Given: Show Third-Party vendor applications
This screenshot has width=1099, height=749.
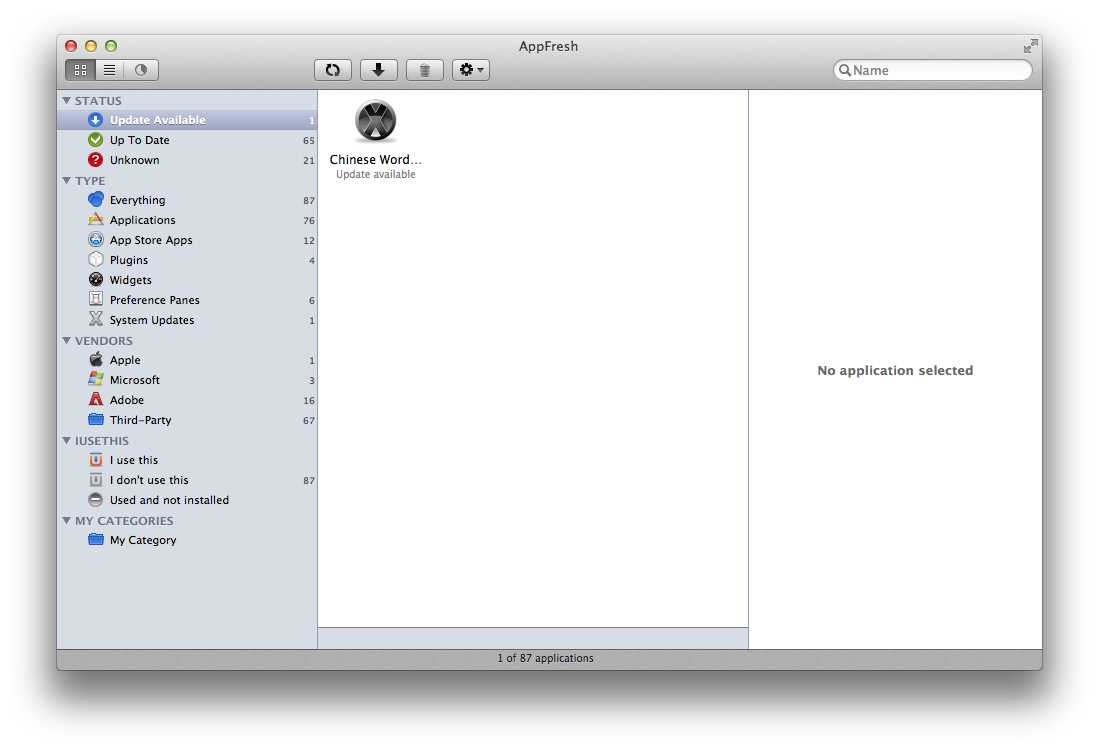Looking at the screenshot, I should coord(187,420).
